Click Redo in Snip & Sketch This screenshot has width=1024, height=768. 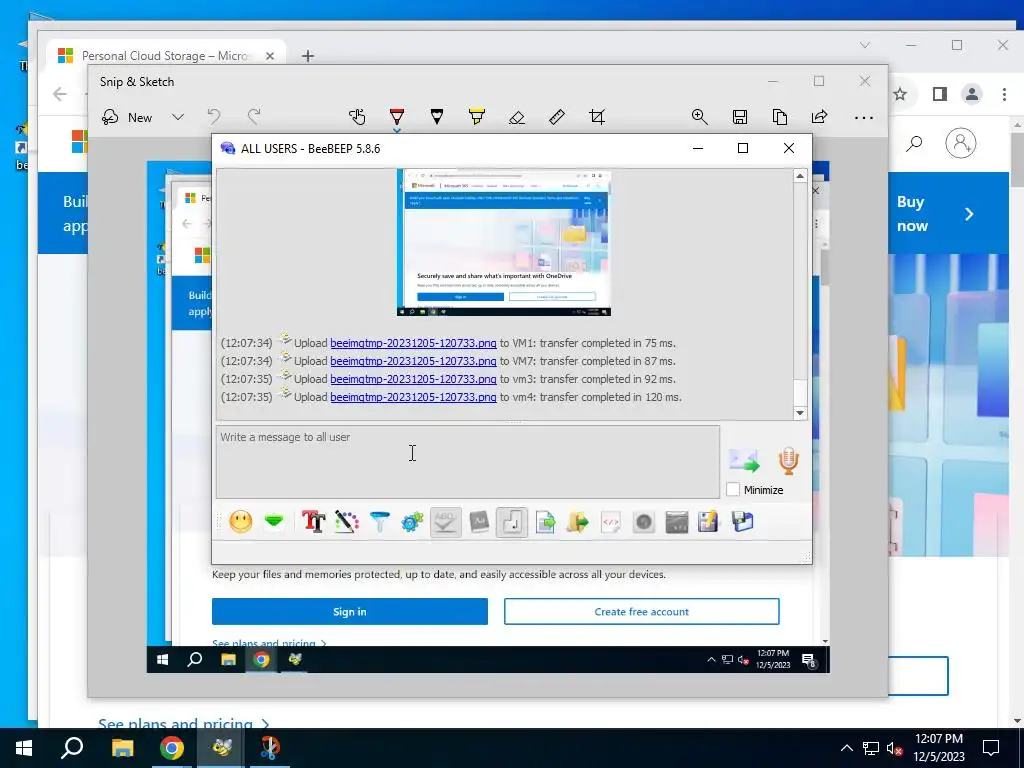[x=254, y=117]
